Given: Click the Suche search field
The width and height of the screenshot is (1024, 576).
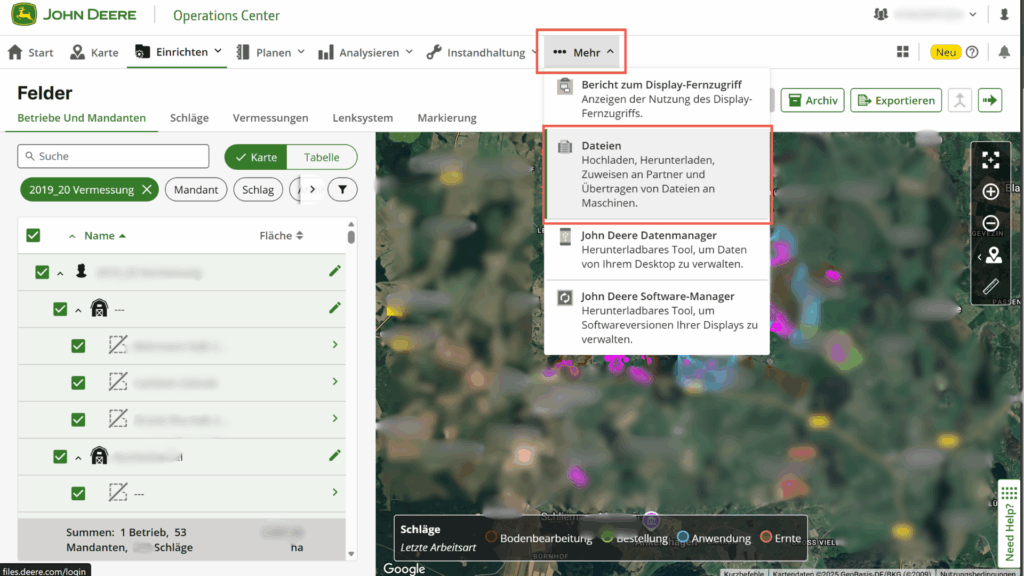Looking at the screenshot, I should pos(113,157).
